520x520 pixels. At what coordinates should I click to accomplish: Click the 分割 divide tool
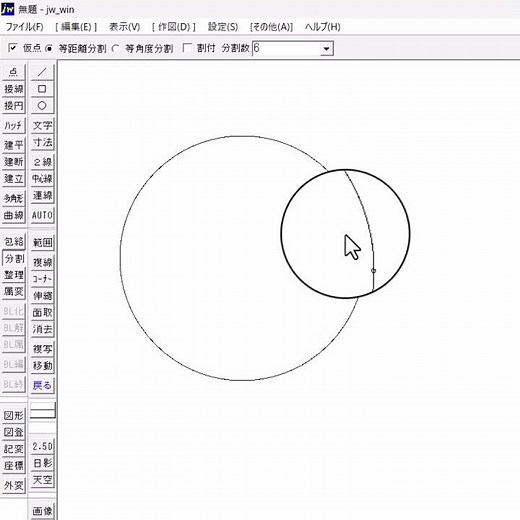[14, 258]
